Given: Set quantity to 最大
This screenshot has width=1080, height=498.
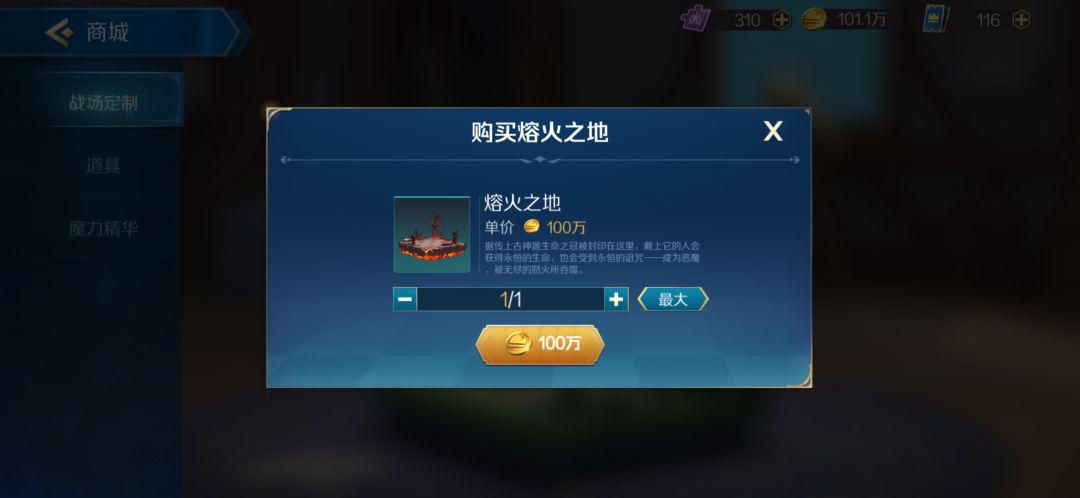Looking at the screenshot, I should (x=673, y=300).
